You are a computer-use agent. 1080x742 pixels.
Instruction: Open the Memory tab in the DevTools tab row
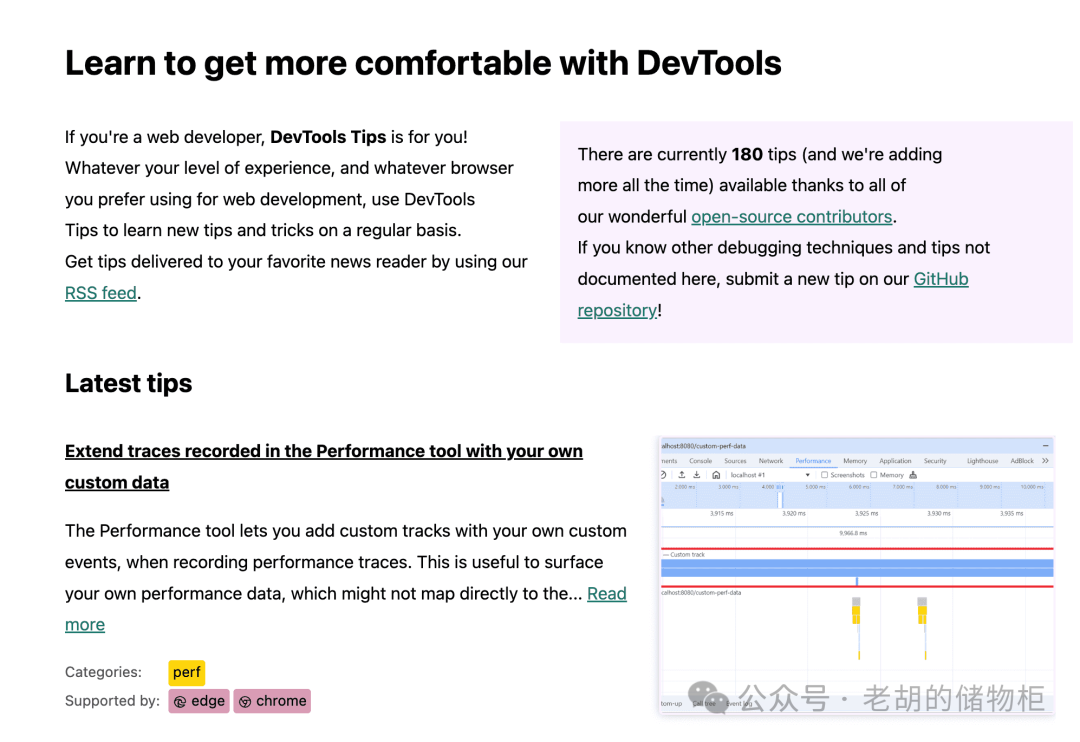[855, 461]
